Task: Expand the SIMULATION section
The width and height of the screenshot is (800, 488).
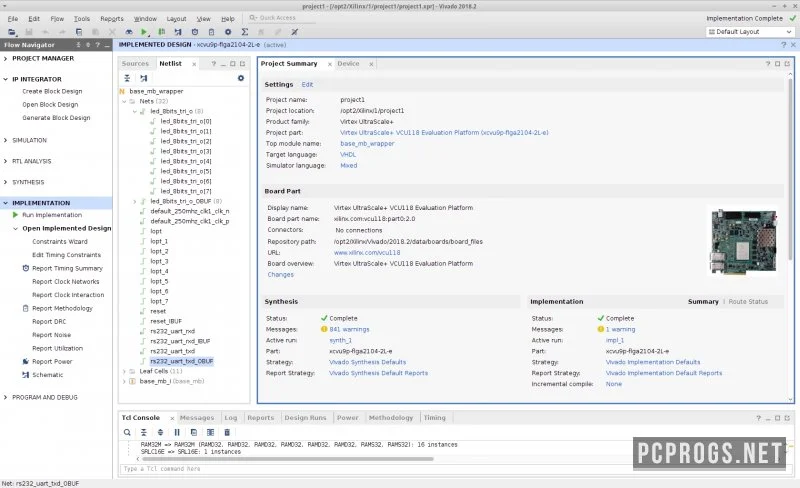Action: 6,140
